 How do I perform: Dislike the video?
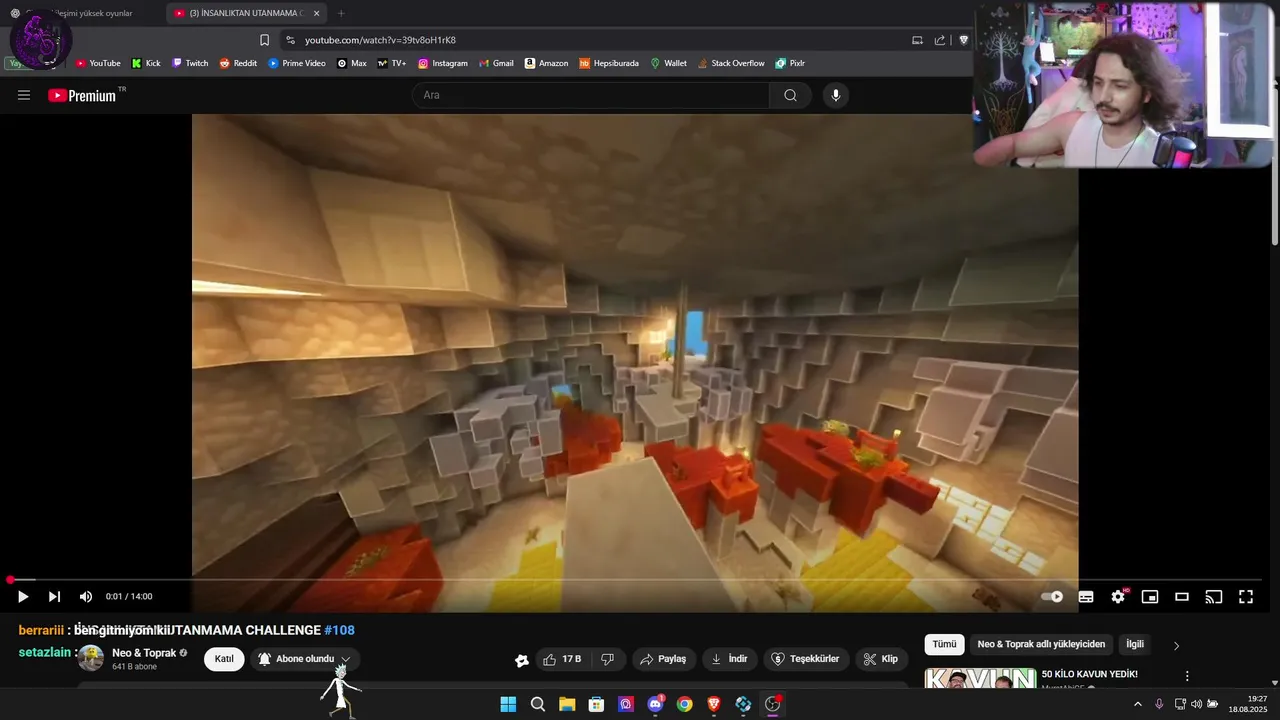[607, 659]
